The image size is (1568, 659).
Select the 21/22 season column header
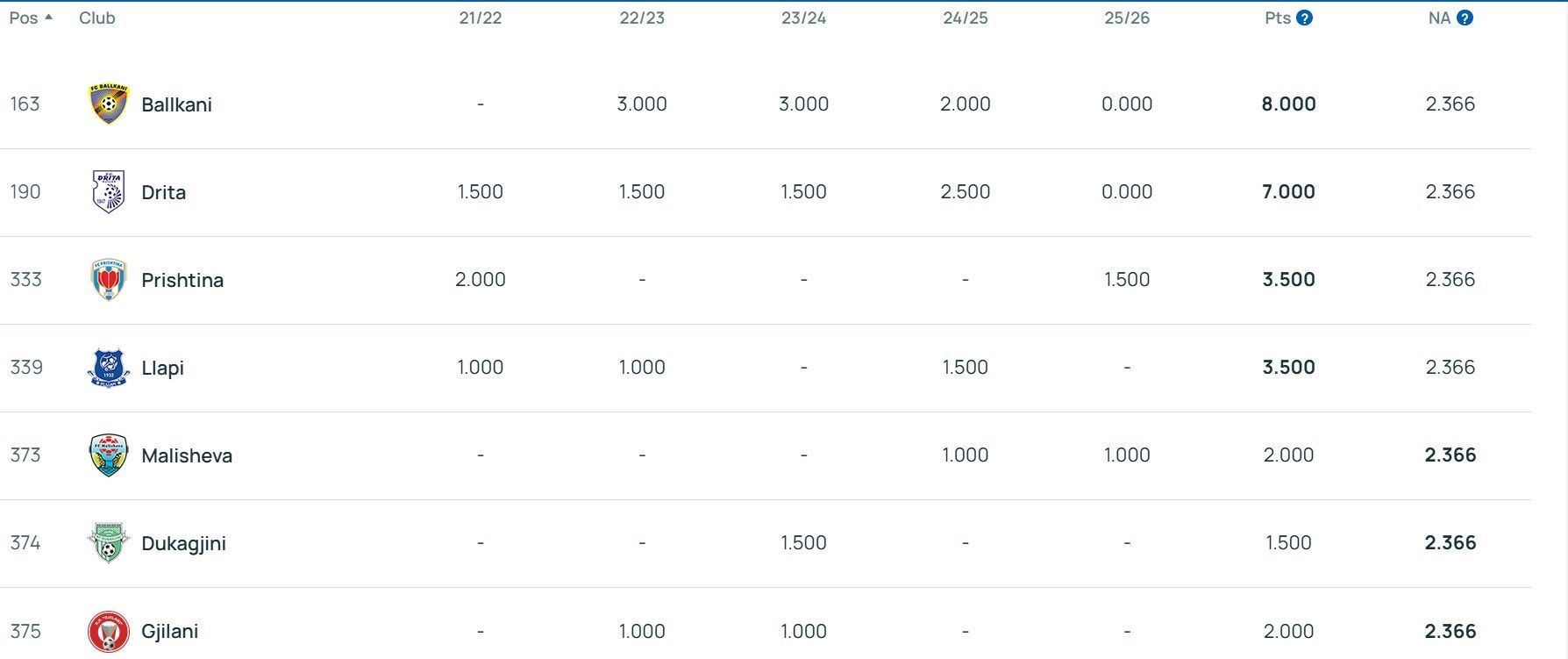481,18
